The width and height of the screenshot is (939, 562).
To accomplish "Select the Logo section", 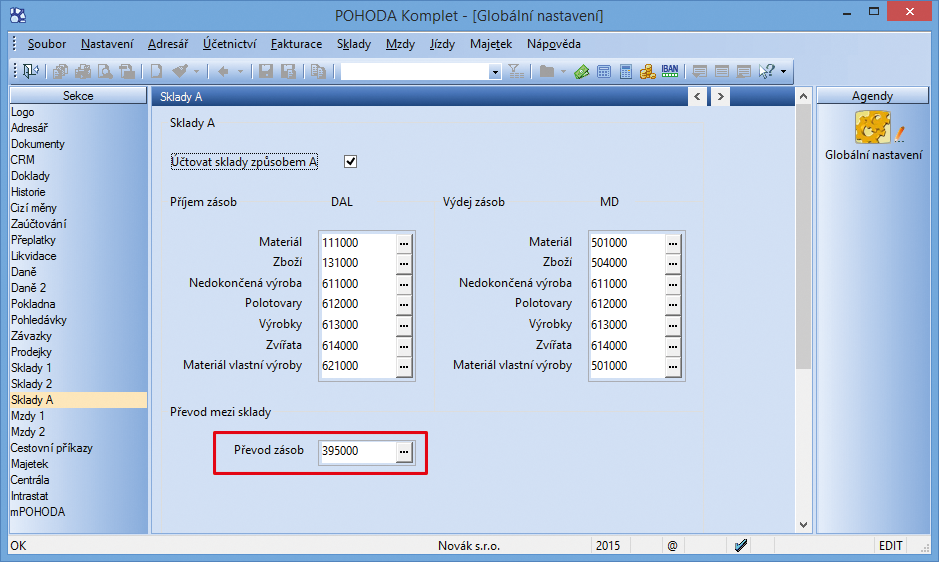I will [x=78, y=112].
